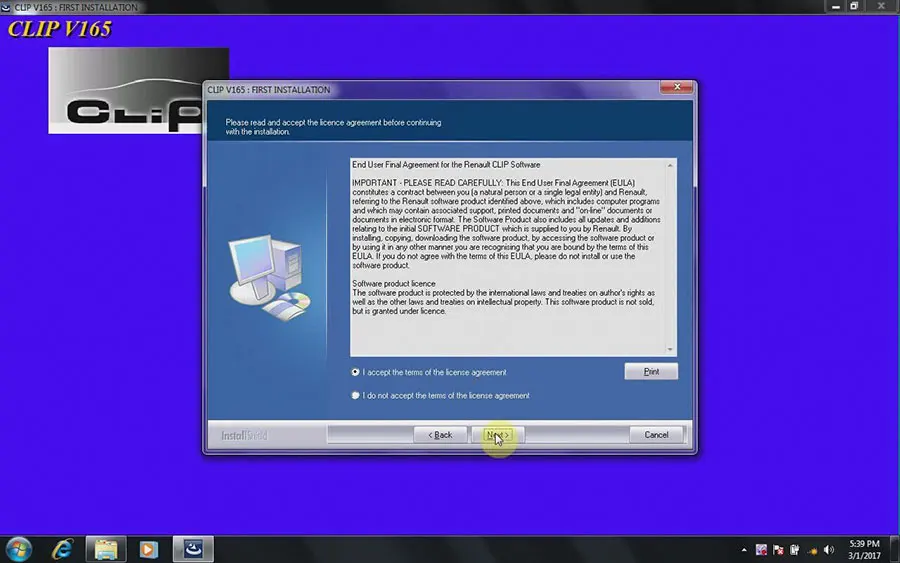Click the license text scroll down arrow
Image resolution: width=900 pixels, height=563 pixels.
[x=670, y=349]
